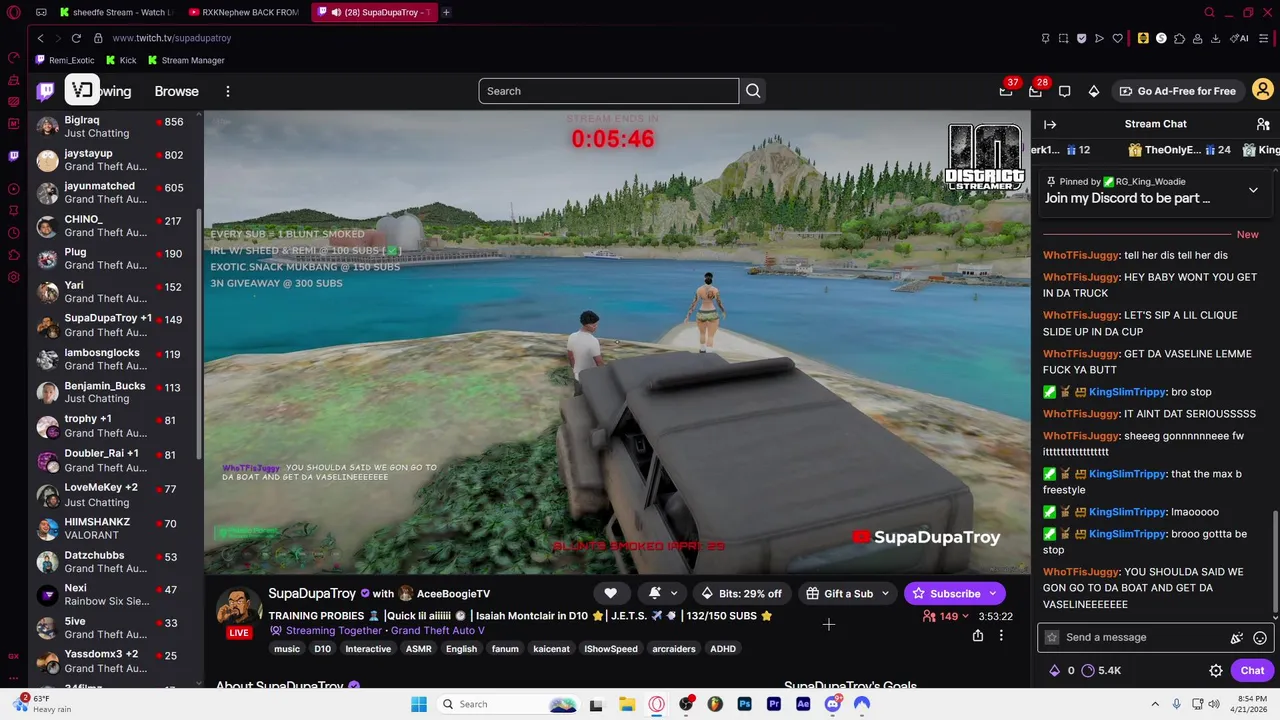Go back in browser history
Viewport: 1280px width, 720px height.
41,38
